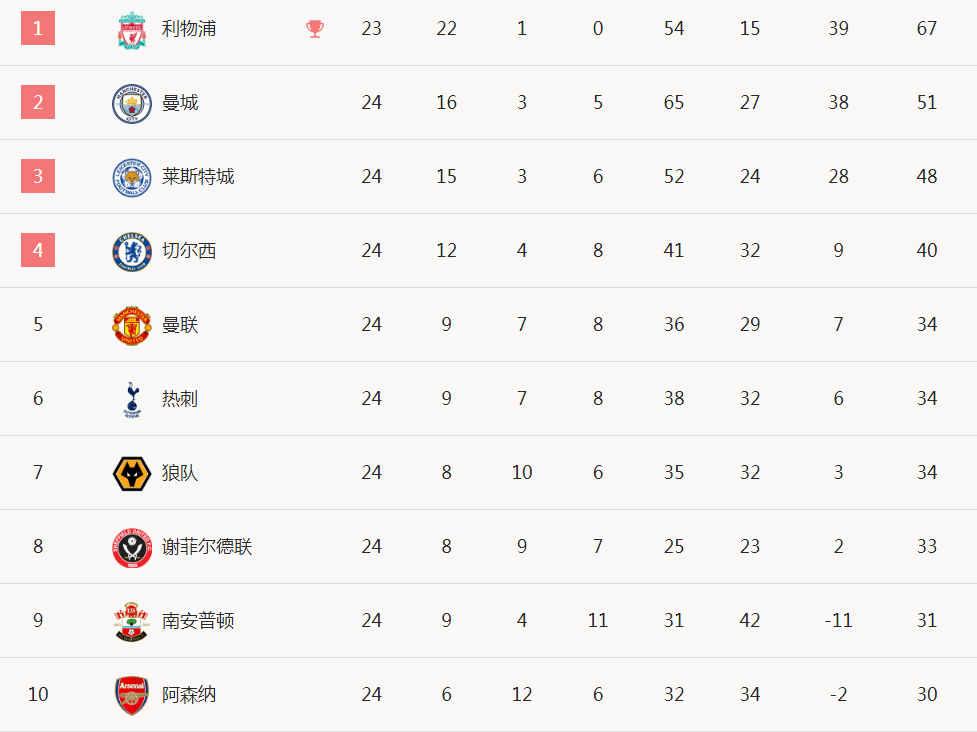Click the Southampton club crest icon
The width and height of the screenshot is (977, 732).
point(131,621)
